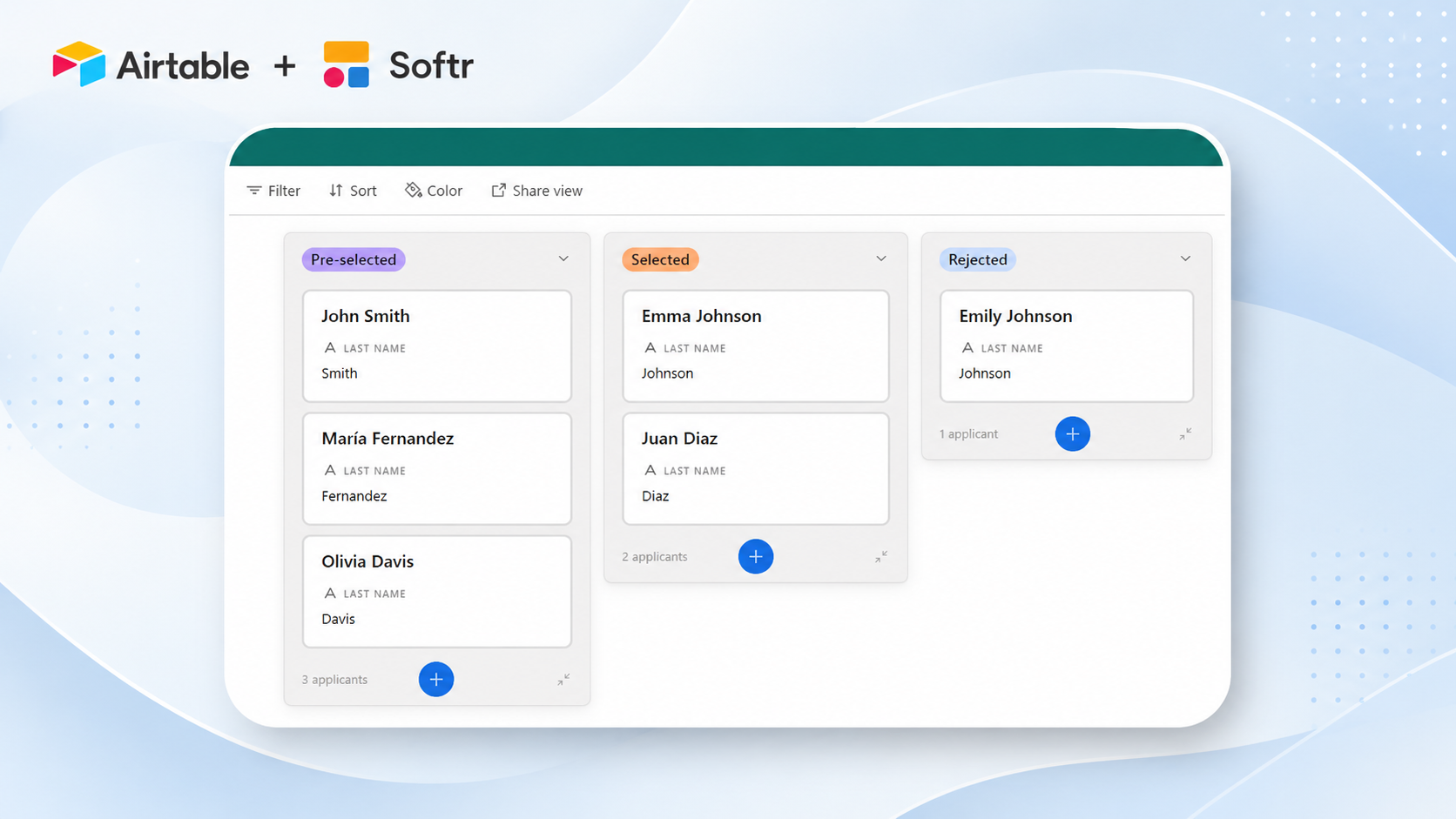Select the blue Rejected status tag
1456x819 pixels.
point(977,259)
